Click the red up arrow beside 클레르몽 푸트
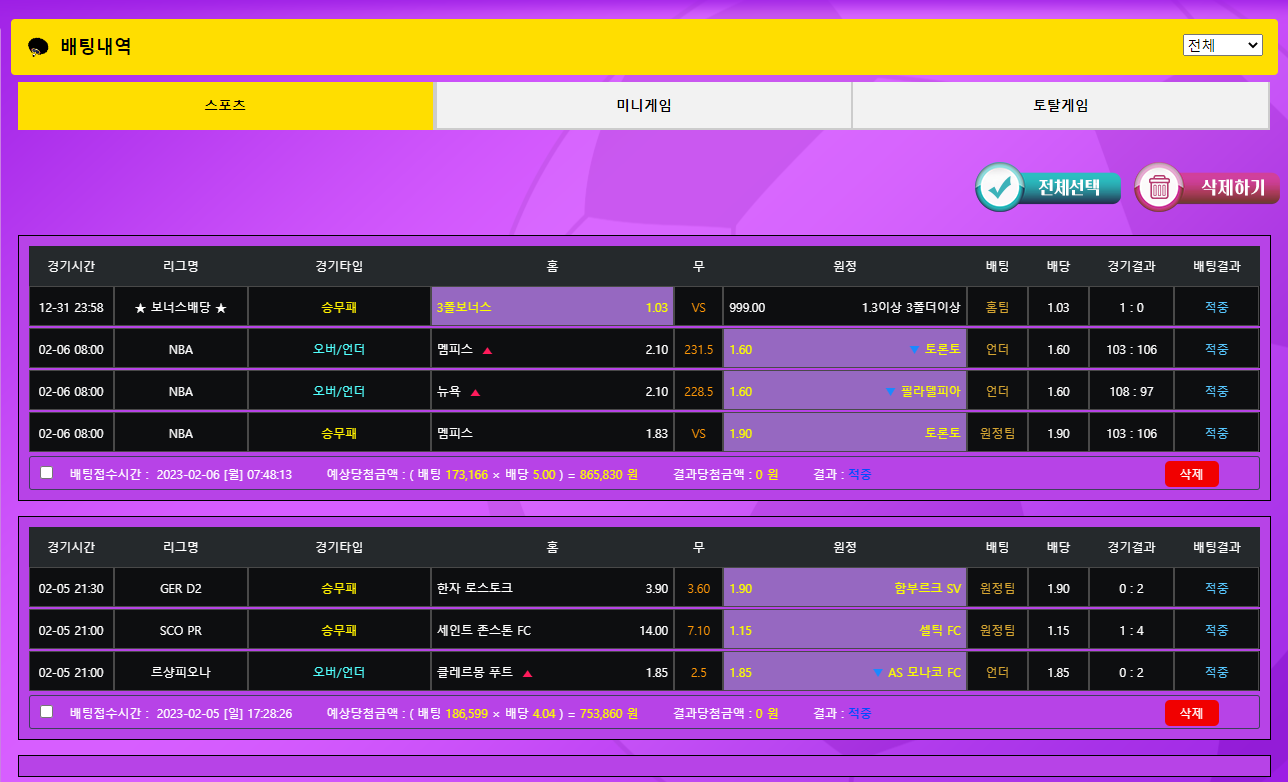 [x=527, y=673]
